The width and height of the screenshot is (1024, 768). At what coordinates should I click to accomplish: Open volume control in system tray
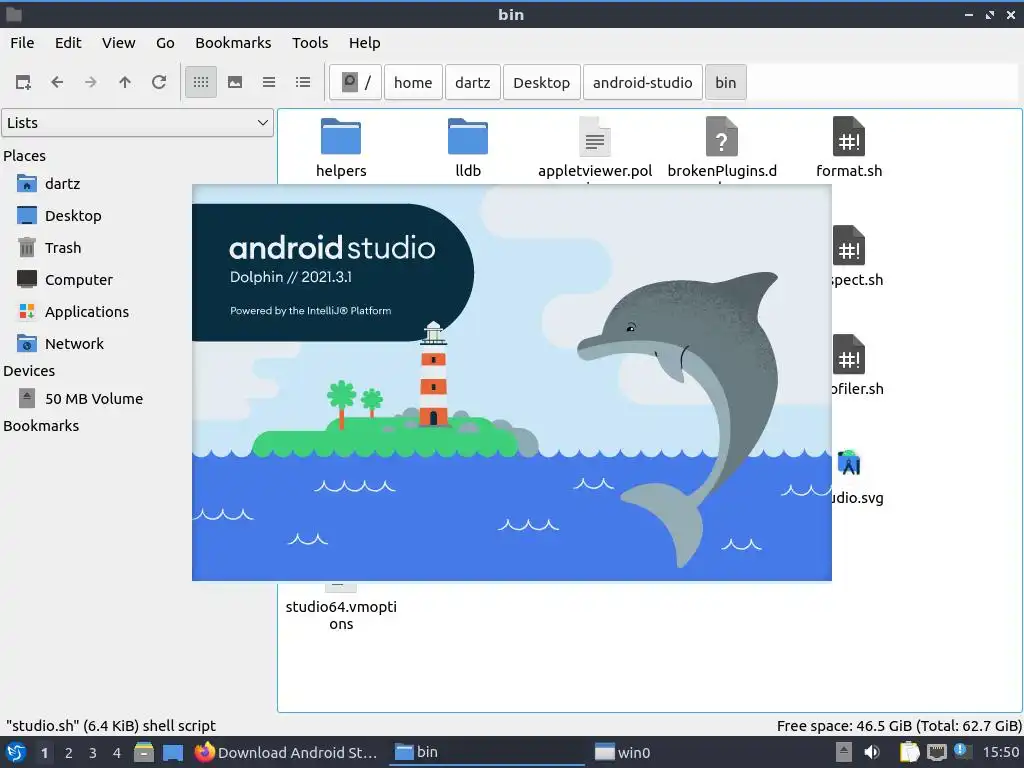872,753
